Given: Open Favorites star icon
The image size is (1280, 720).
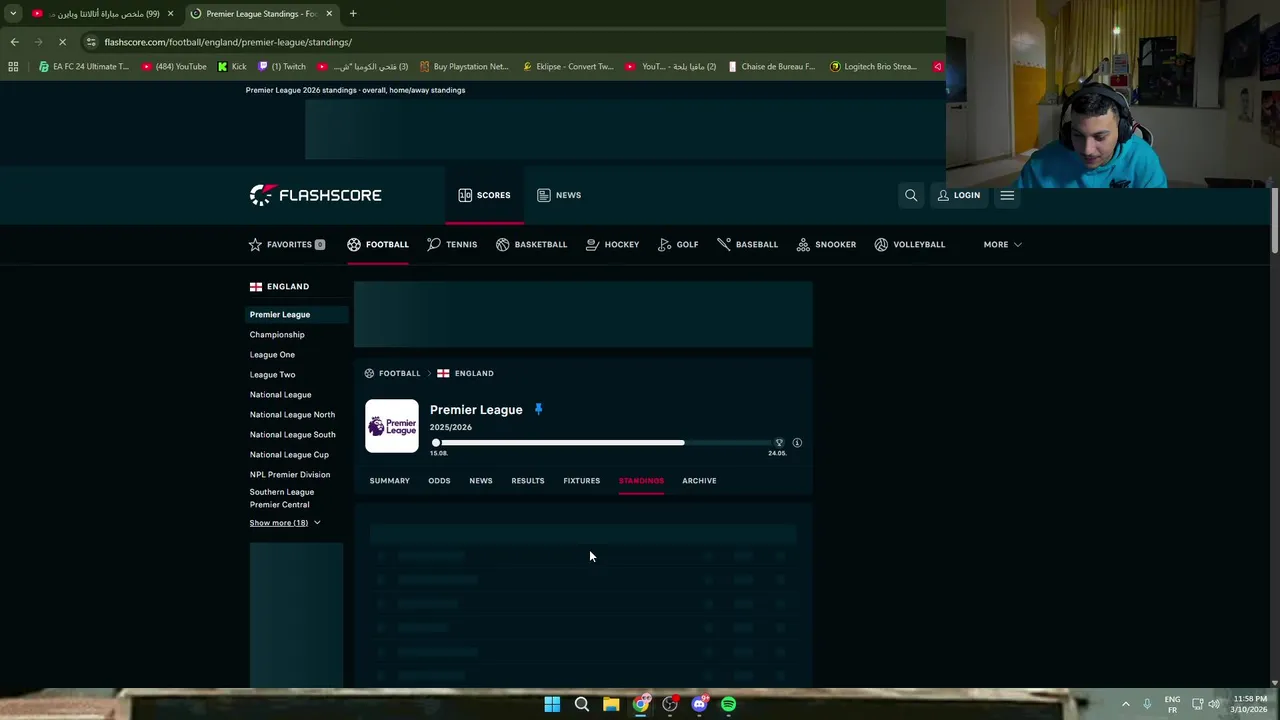Looking at the screenshot, I should click(x=255, y=244).
